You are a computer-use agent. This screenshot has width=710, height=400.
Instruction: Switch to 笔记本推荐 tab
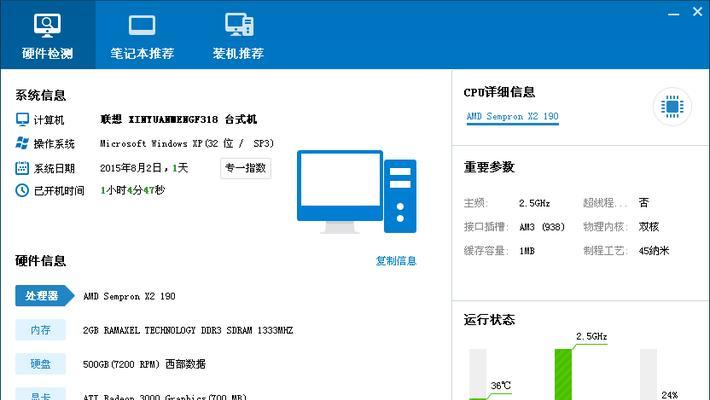(x=142, y=35)
